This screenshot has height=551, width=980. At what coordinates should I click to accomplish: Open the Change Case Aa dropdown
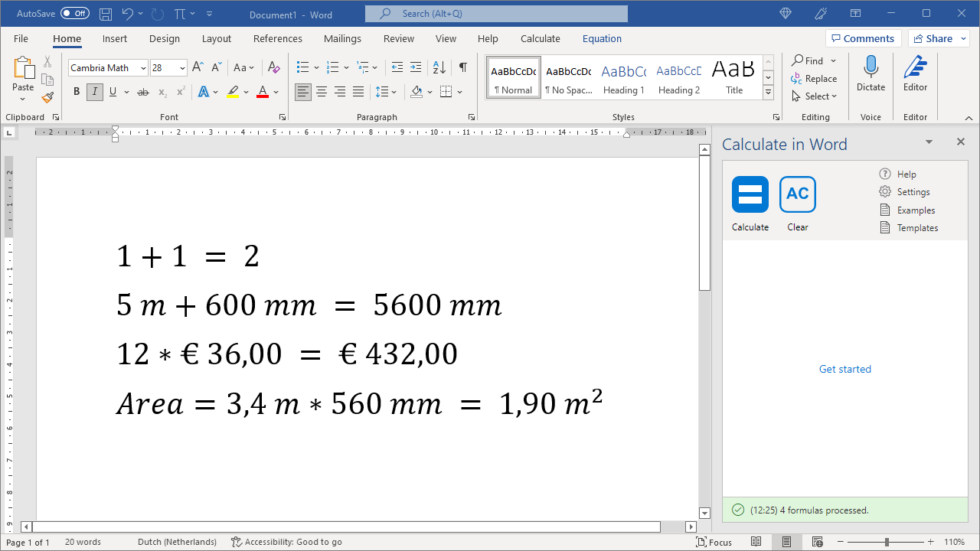[243, 67]
